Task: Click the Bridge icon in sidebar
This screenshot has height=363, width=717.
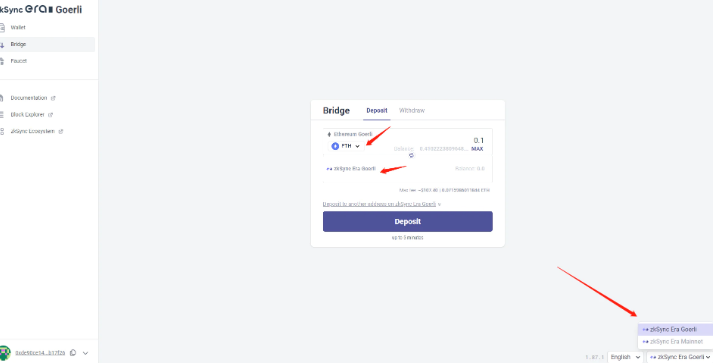Action: [2, 45]
